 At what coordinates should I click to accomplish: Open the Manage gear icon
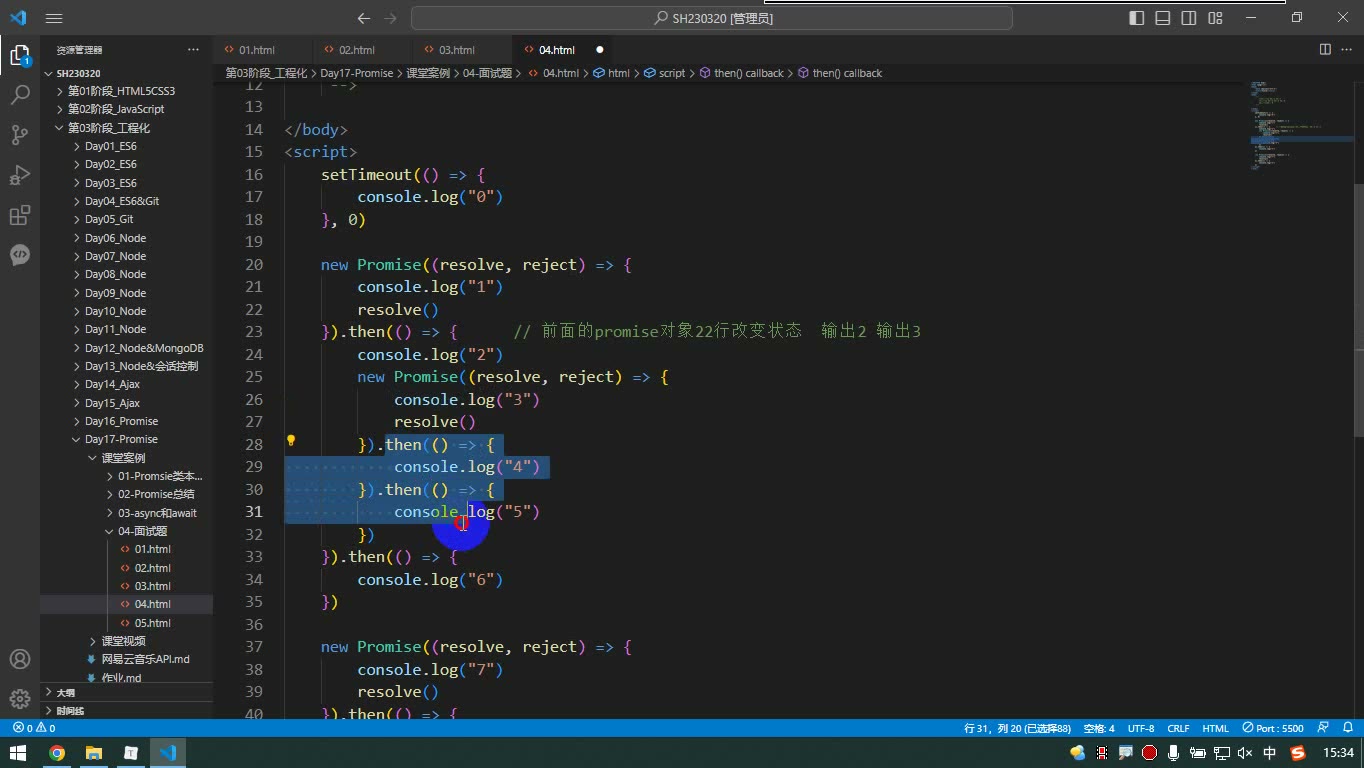[x=20, y=698]
